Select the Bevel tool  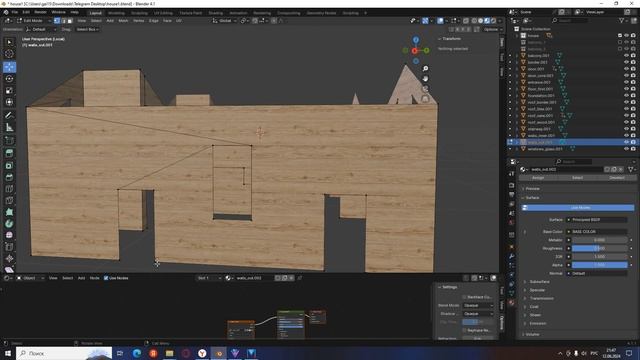(x=9, y=177)
